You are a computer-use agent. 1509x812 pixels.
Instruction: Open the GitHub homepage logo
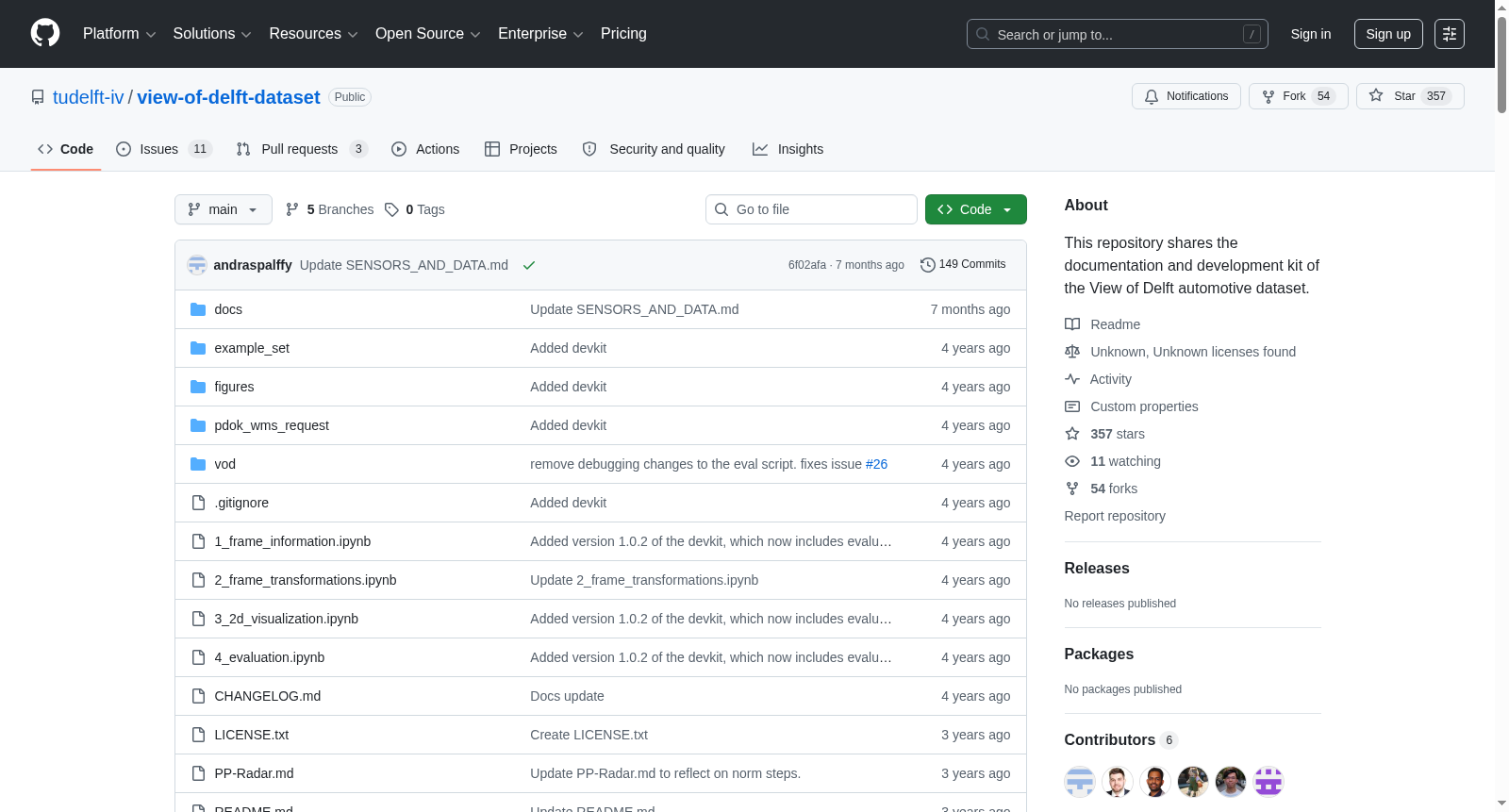tap(45, 34)
